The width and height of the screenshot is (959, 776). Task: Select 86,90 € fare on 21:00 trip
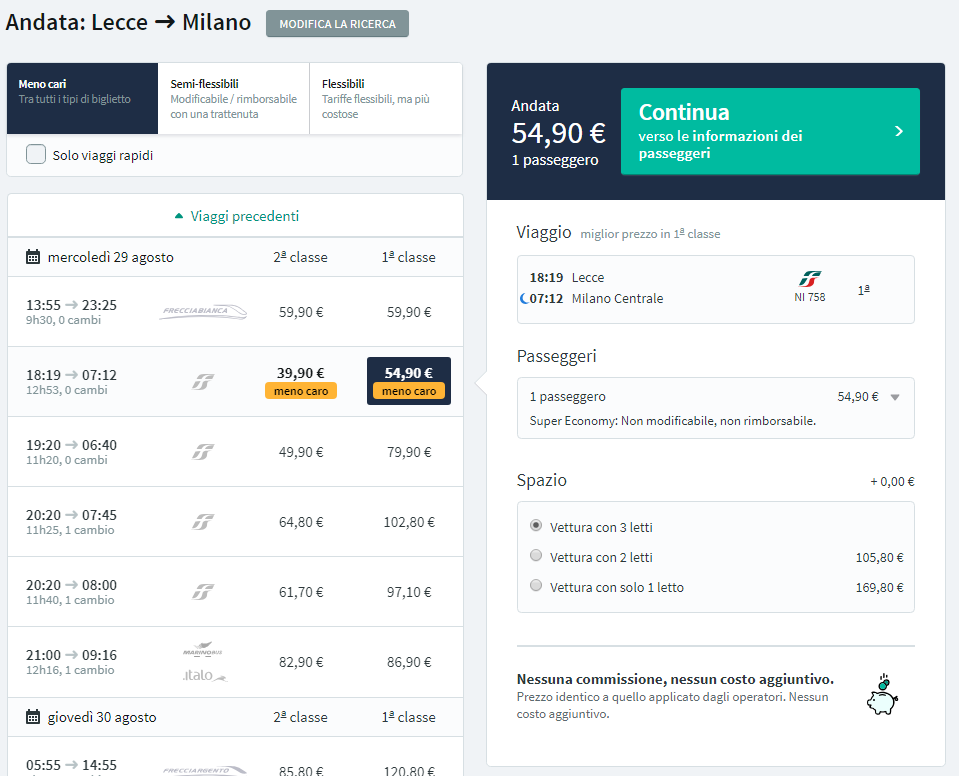(x=409, y=662)
